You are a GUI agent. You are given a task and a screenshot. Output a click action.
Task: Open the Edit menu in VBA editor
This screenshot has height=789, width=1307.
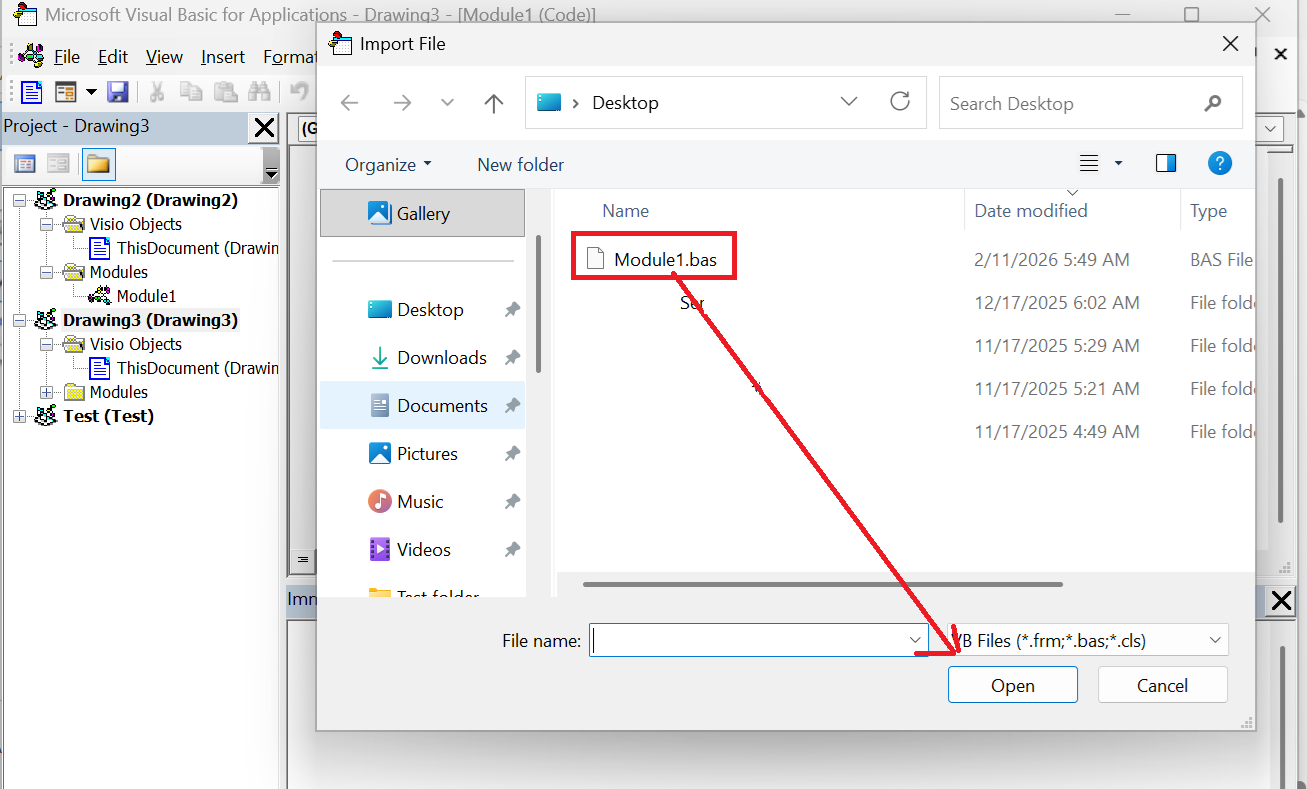point(113,57)
